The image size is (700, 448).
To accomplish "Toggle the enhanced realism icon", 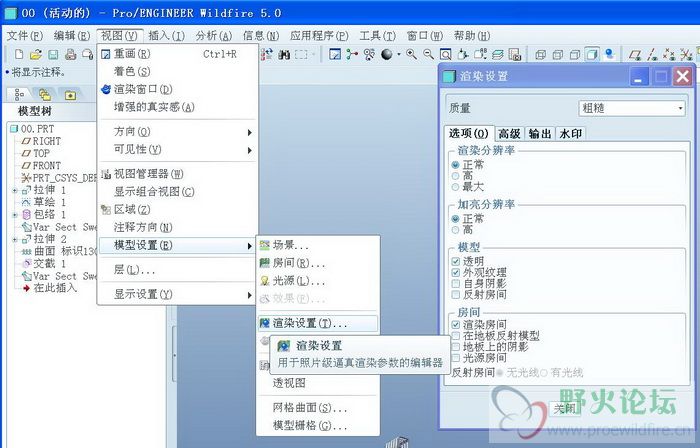I will [x=609, y=54].
